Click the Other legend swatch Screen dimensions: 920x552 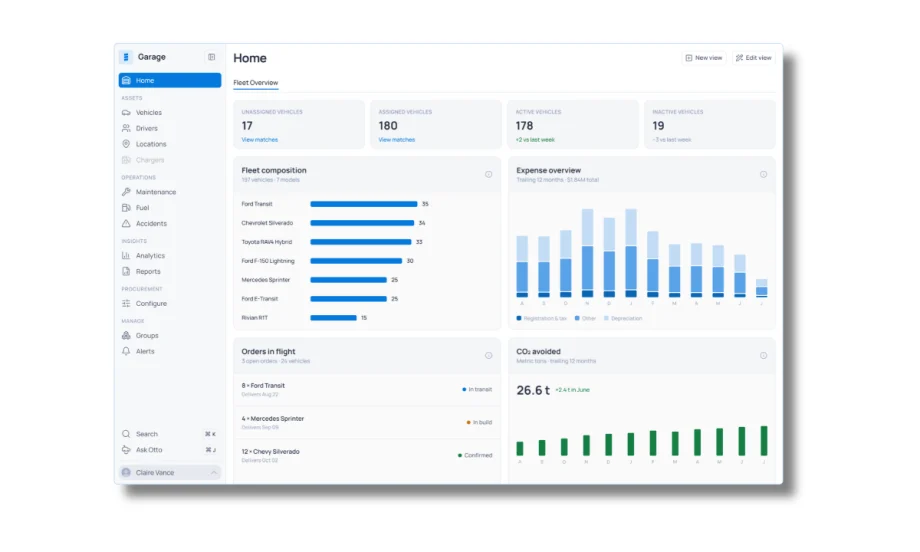point(577,319)
